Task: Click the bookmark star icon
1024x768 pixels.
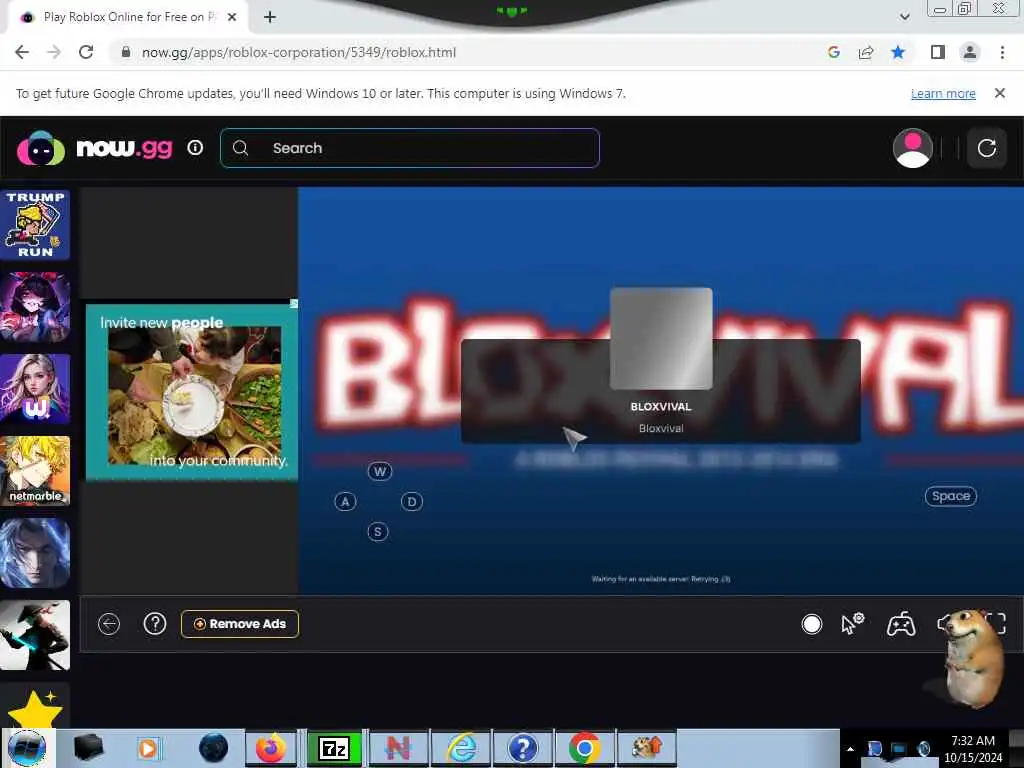Action: pyautogui.click(x=898, y=52)
